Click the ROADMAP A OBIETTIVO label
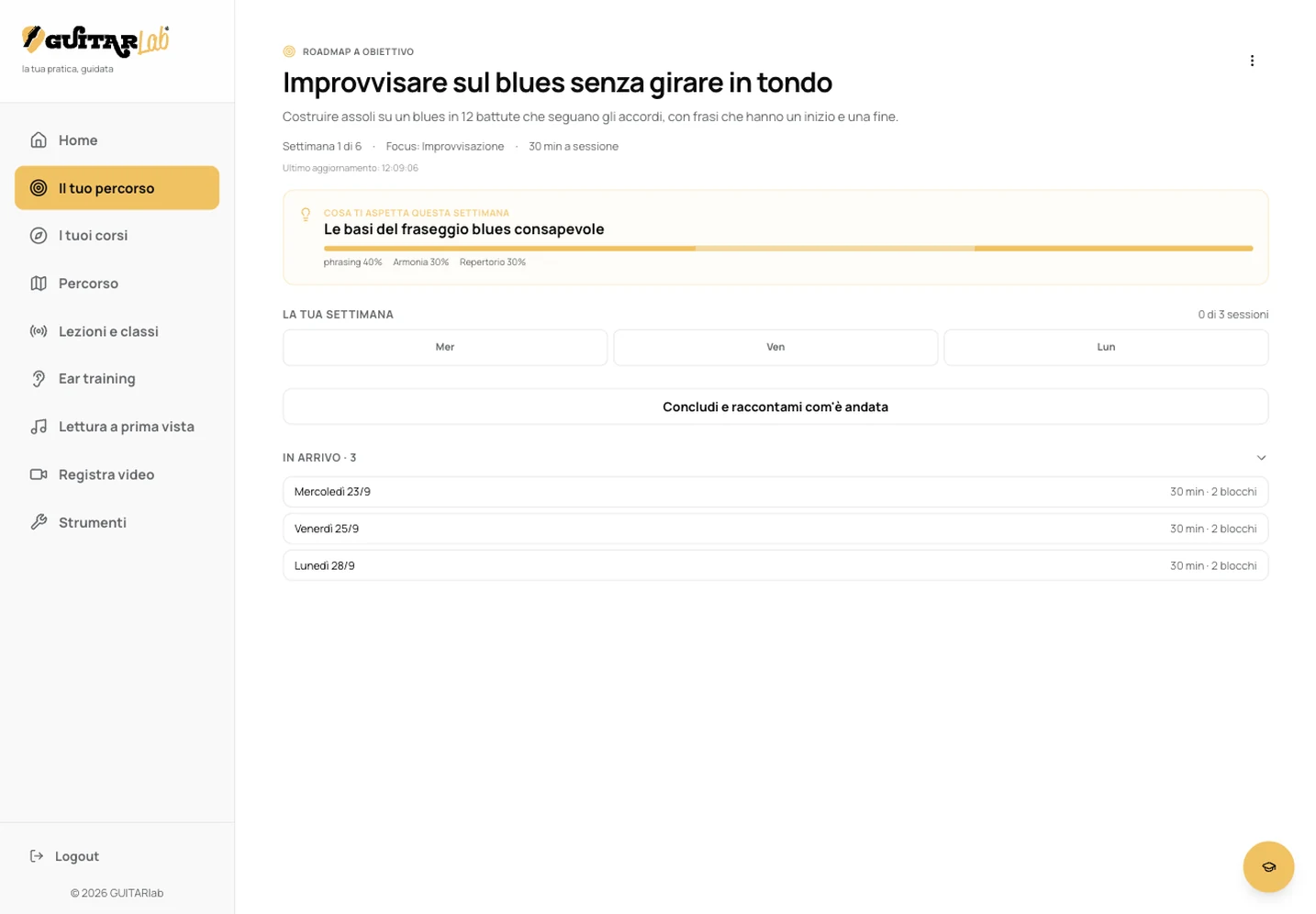1316x914 pixels. (358, 52)
